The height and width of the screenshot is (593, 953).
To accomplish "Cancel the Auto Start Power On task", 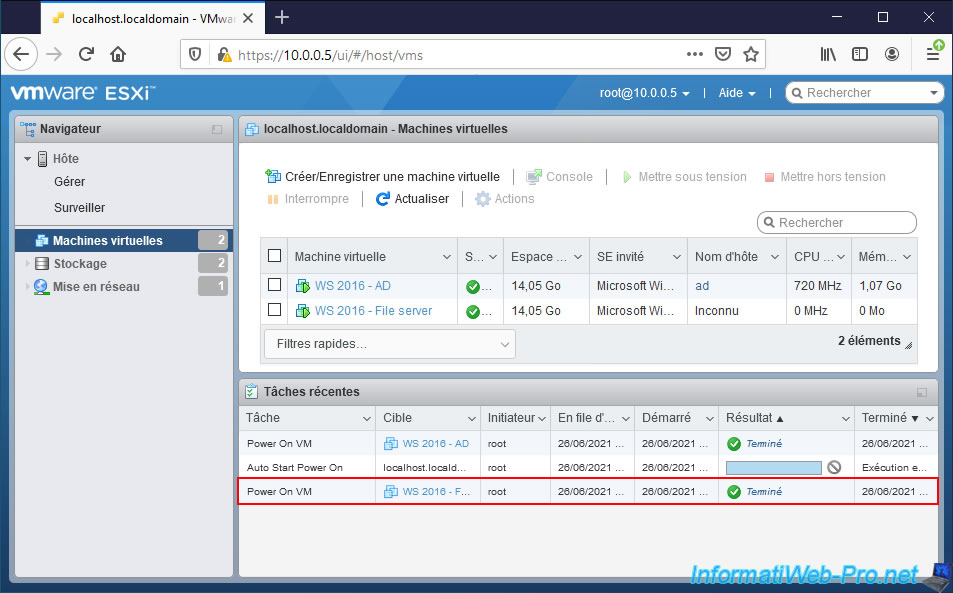I will (x=834, y=467).
